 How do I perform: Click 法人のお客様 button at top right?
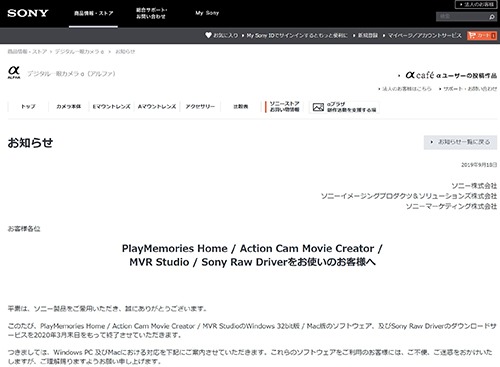click(476, 4)
